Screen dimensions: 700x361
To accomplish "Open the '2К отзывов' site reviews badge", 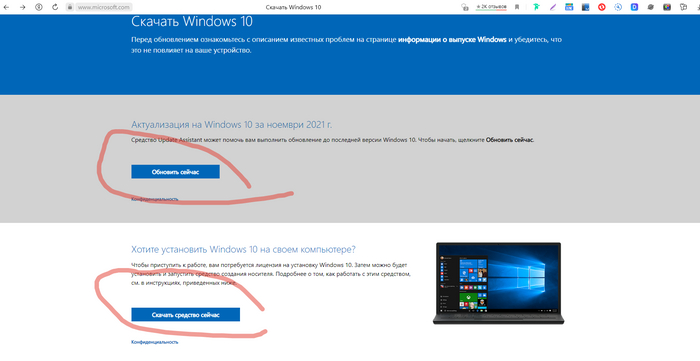I will point(491,7).
